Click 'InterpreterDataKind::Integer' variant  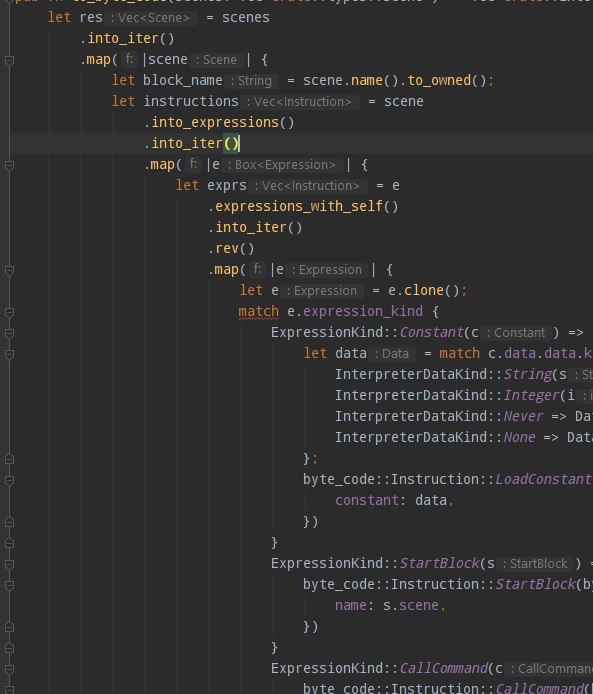448,395
